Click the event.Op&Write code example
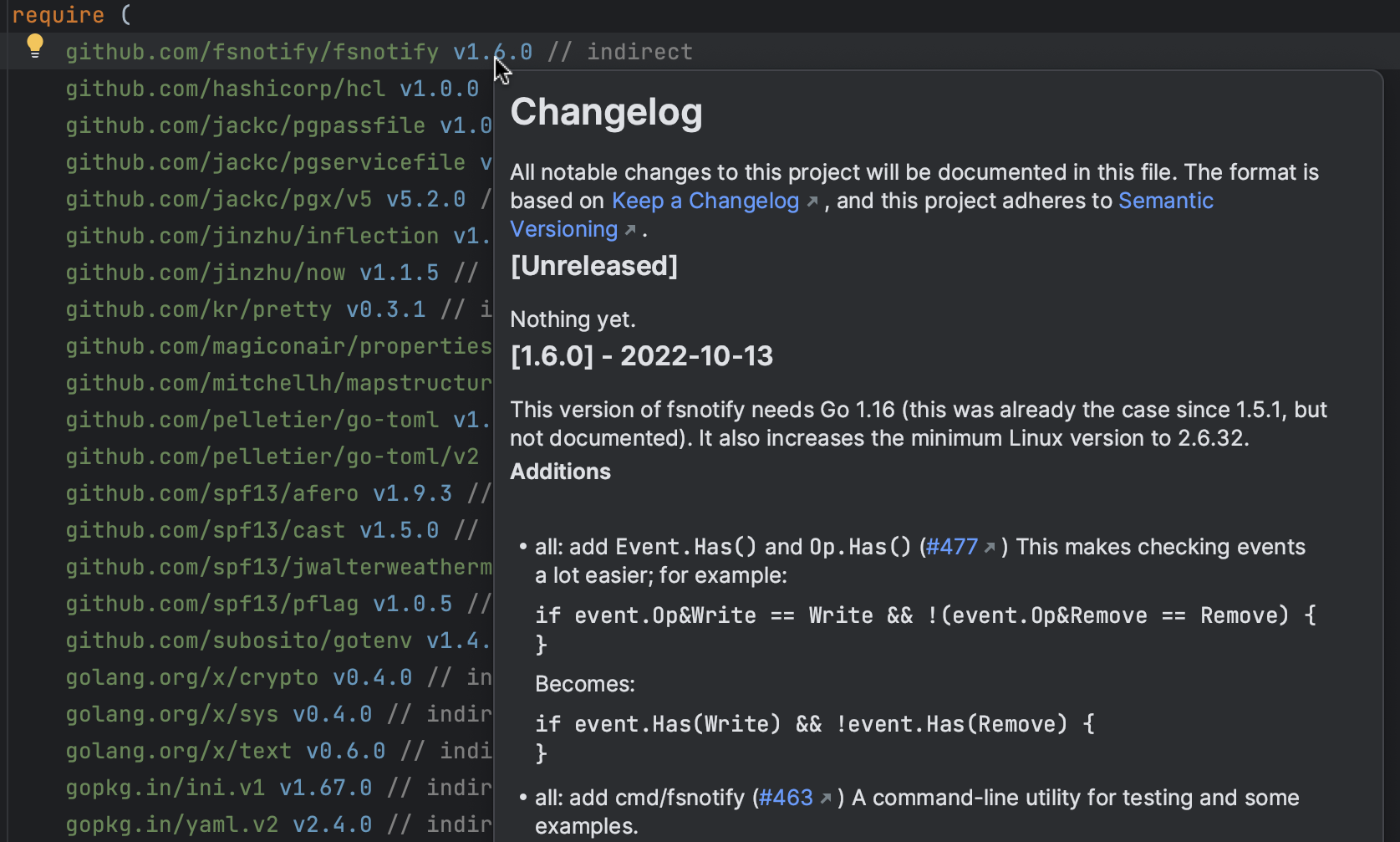The width and height of the screenshot is (1400, 842). click(x=926, y=630)
